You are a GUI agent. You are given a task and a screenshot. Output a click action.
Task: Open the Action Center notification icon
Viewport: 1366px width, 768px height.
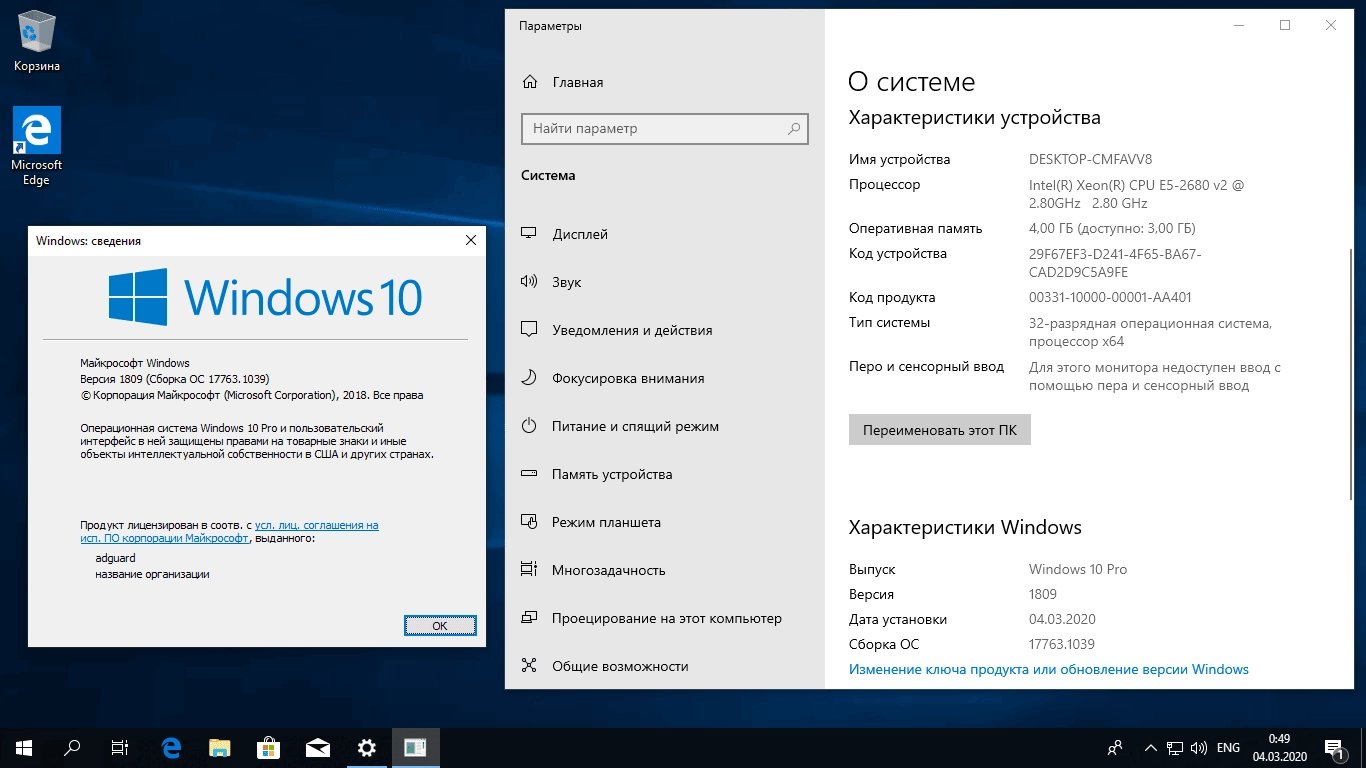(x=1334, y=748)
